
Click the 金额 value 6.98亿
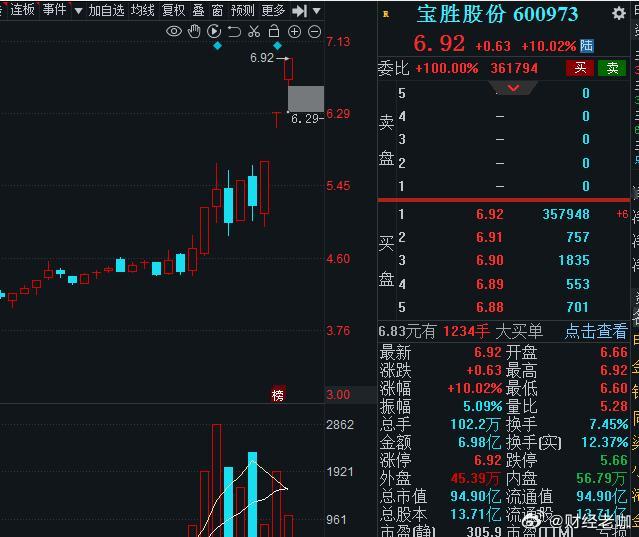tap(480, 442)
